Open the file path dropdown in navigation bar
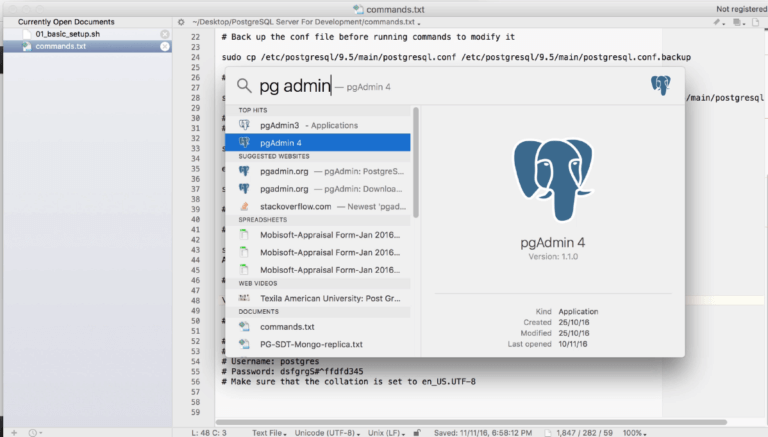Image resolution: width=768 pixels, height=437 pixels. (306, 22)
